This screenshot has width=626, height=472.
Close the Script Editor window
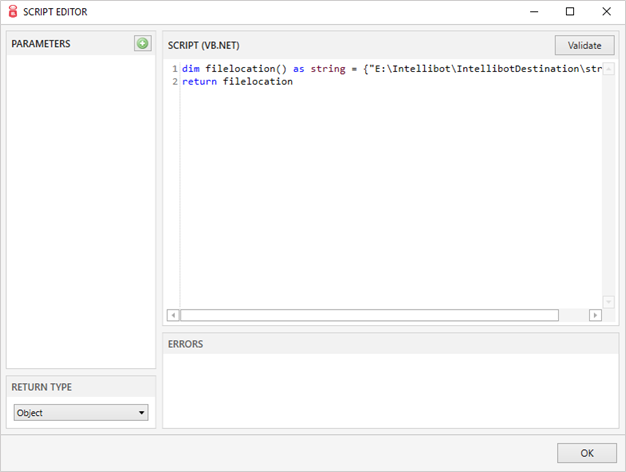tap(606, 12)
